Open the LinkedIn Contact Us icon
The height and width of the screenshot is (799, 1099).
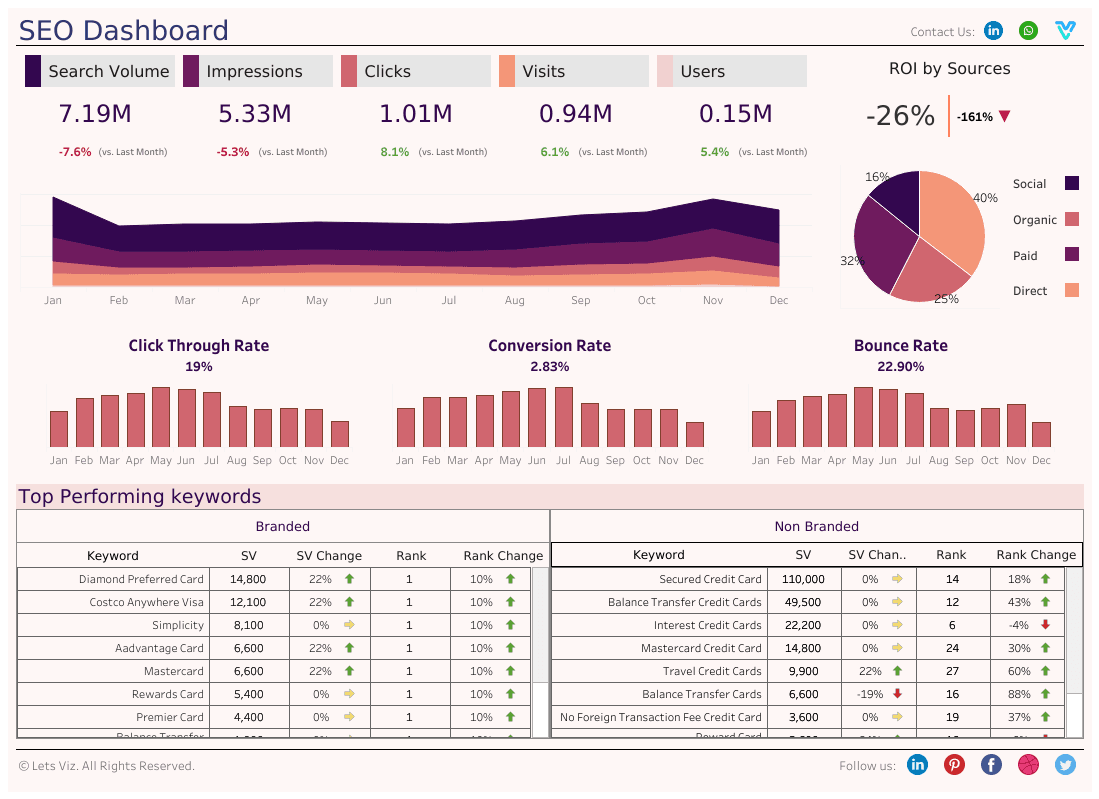click(993, 31)
